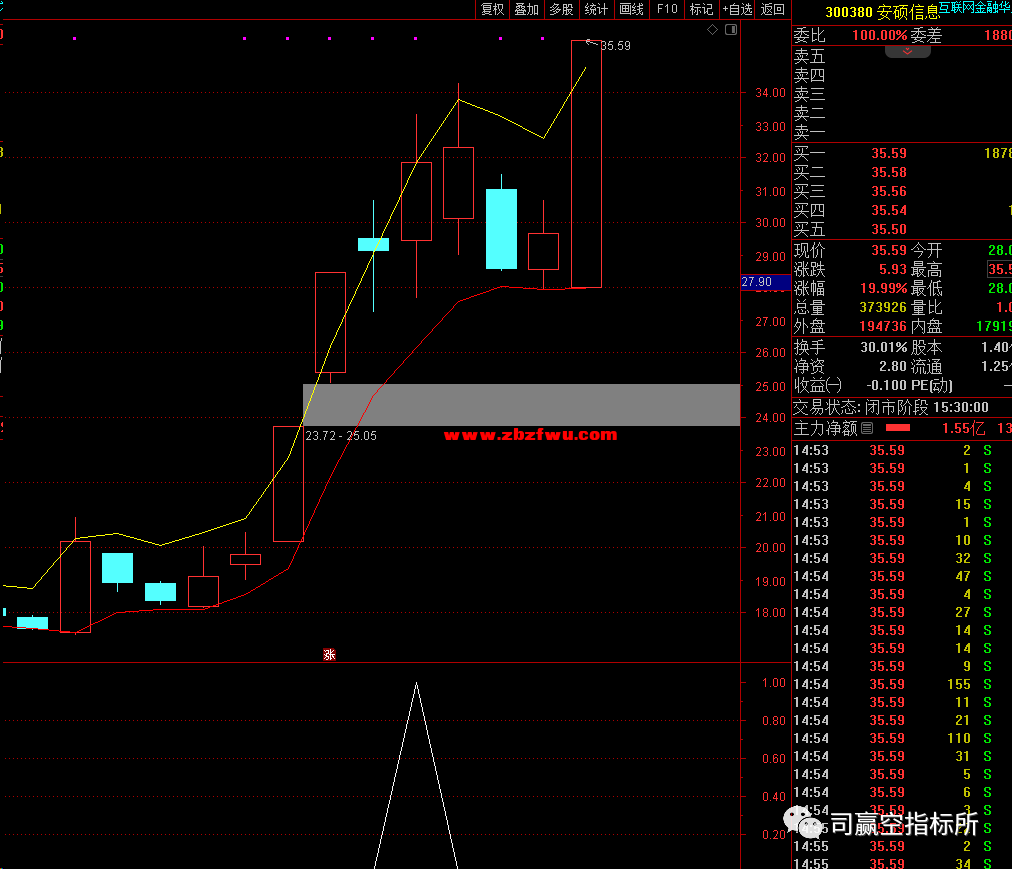Expand the sell orders chevron under 委比

click(x=907, y=51)
